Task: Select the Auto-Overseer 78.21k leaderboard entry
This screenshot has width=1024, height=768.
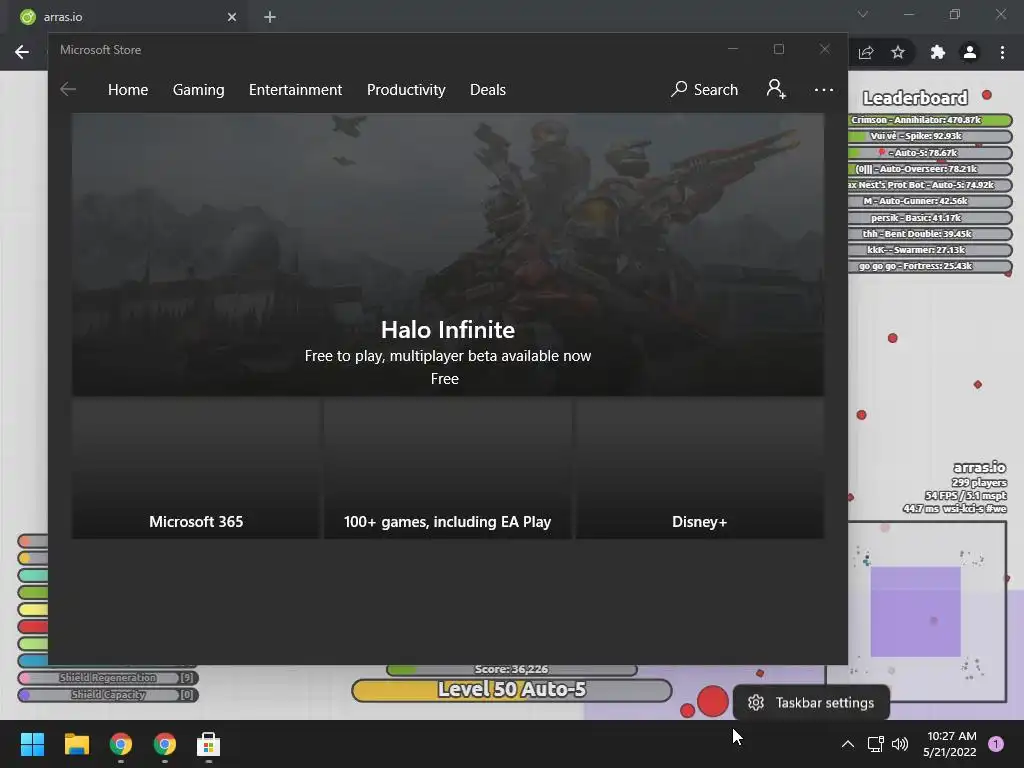Action: pos(930,169)
